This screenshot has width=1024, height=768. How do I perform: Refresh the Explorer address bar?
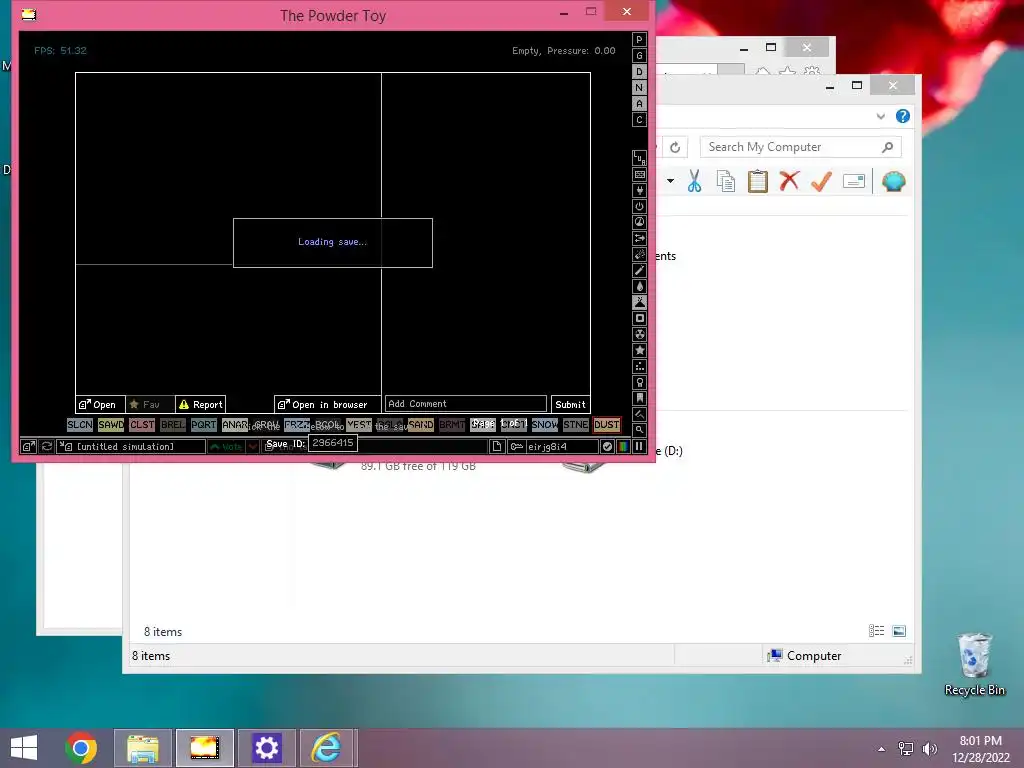[675, 148]
